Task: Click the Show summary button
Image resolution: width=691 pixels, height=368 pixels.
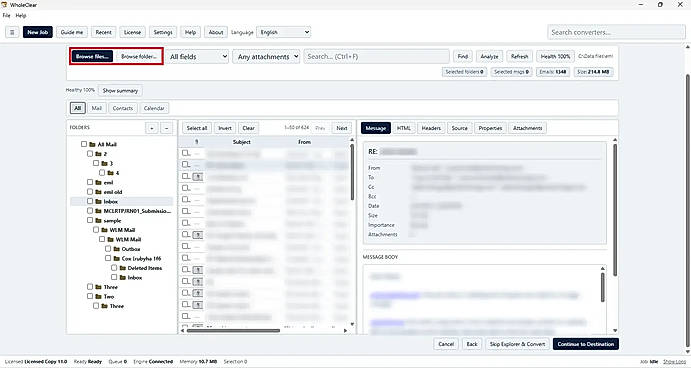Action: (120, 90)
